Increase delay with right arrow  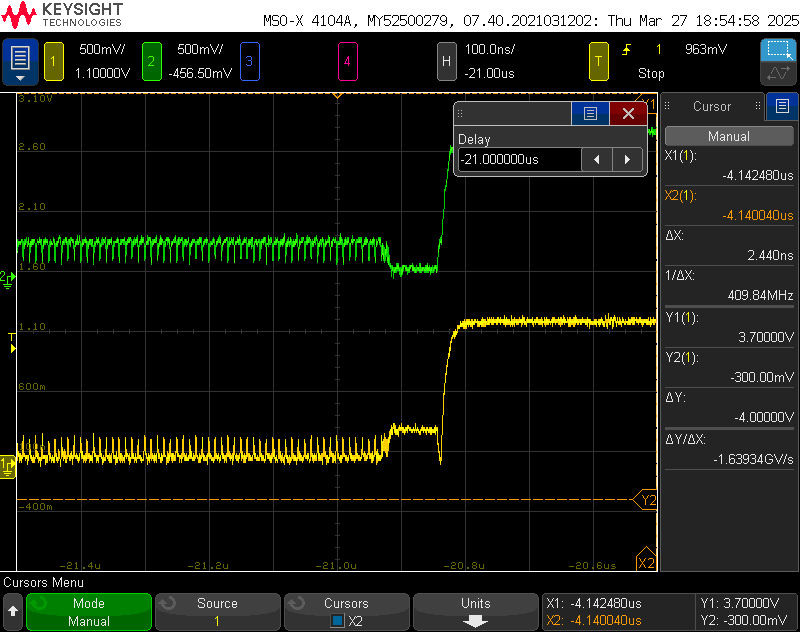pyautogui.click(x=627, y=160)
